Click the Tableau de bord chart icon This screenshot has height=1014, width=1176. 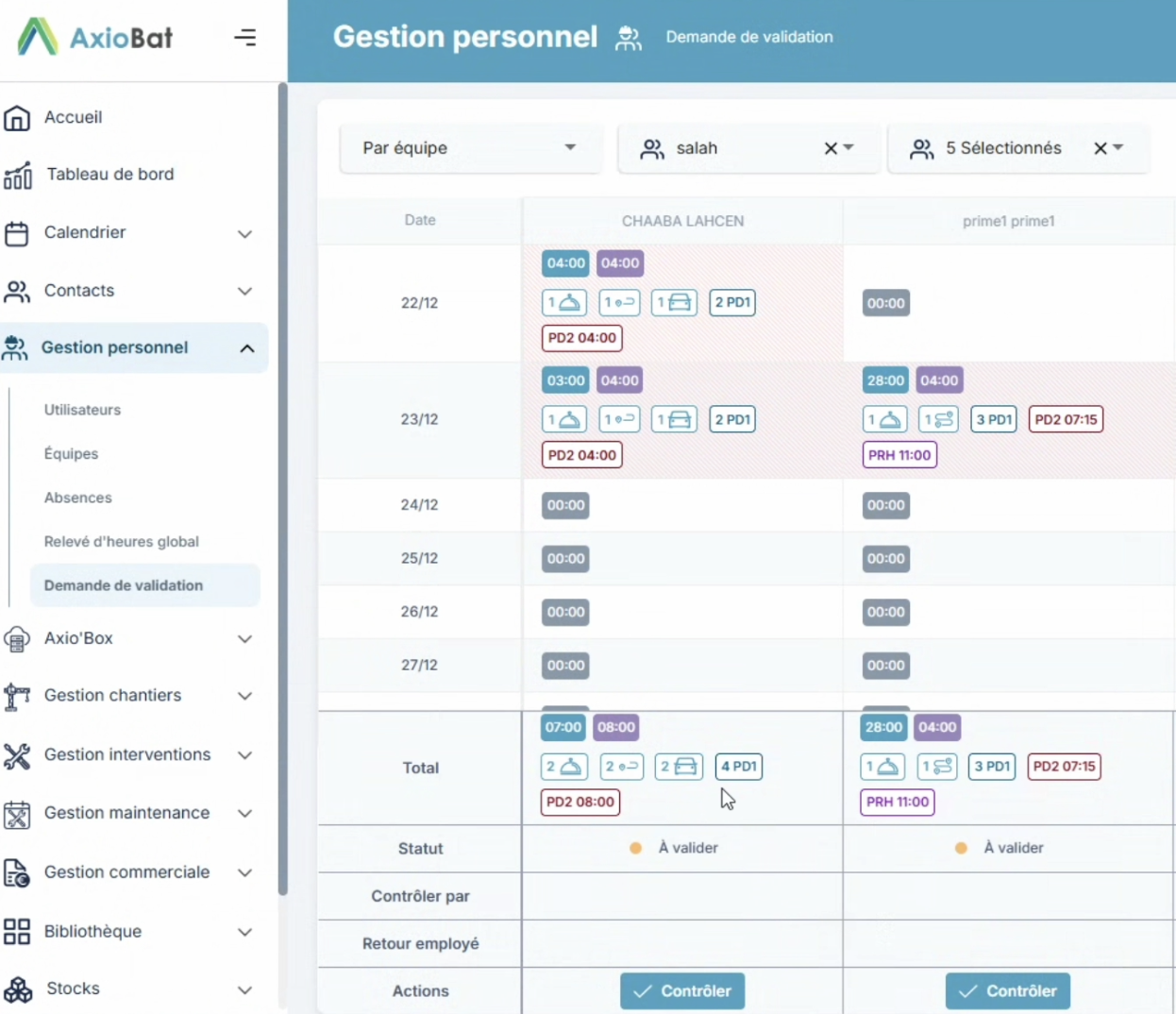[18, 176]
